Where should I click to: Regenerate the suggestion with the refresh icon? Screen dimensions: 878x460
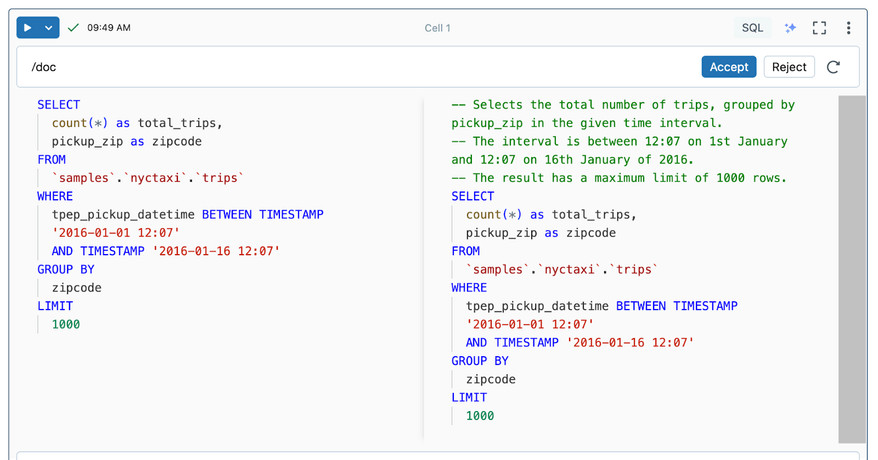[833, 67]
